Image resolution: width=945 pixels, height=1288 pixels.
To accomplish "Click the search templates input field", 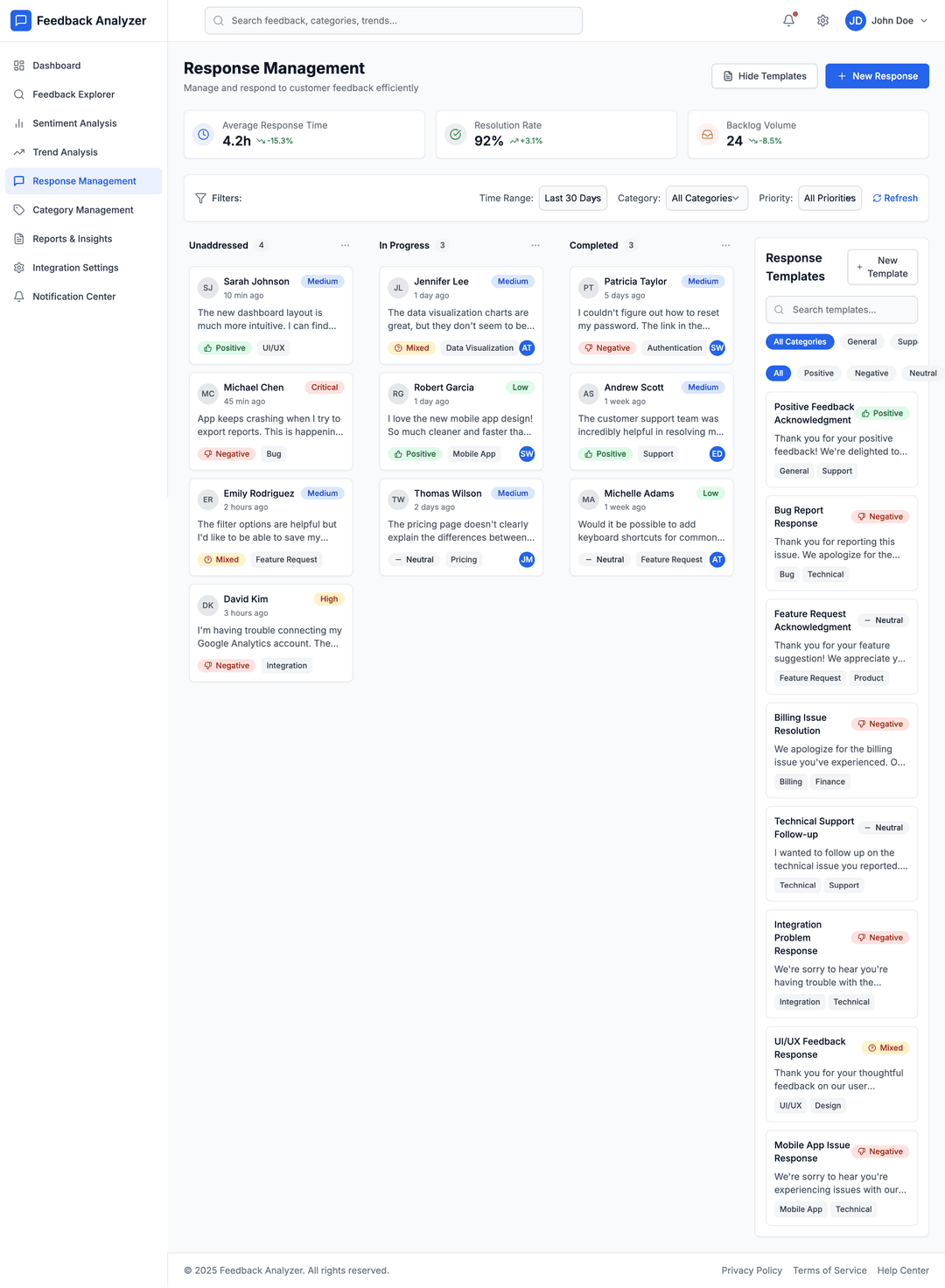I will 841,310.
